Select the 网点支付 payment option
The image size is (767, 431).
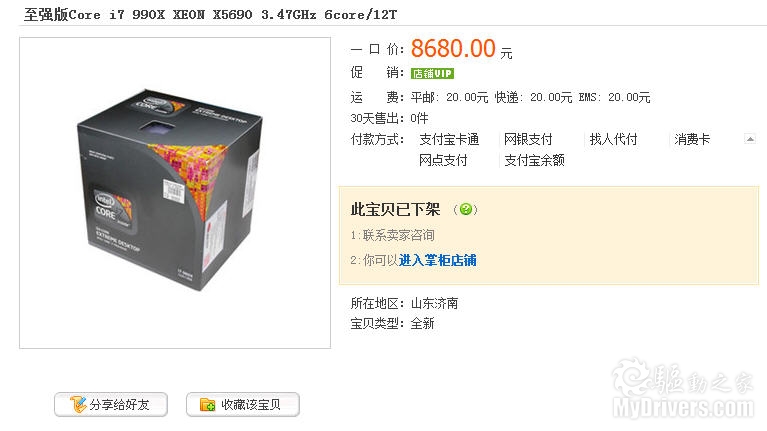point(443,160)
